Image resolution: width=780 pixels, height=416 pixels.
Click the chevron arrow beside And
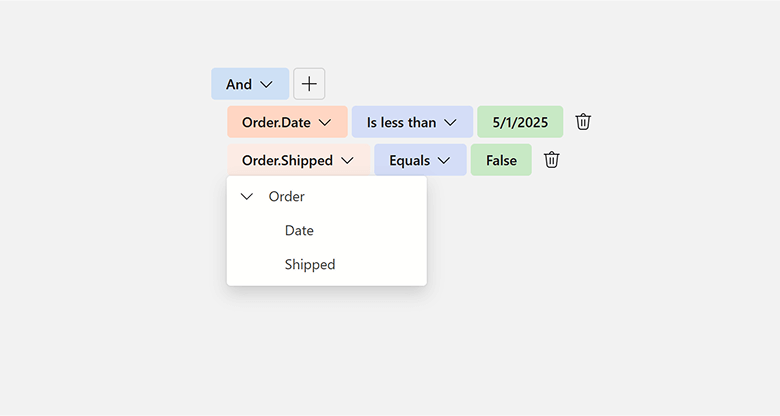click(266, 84)
